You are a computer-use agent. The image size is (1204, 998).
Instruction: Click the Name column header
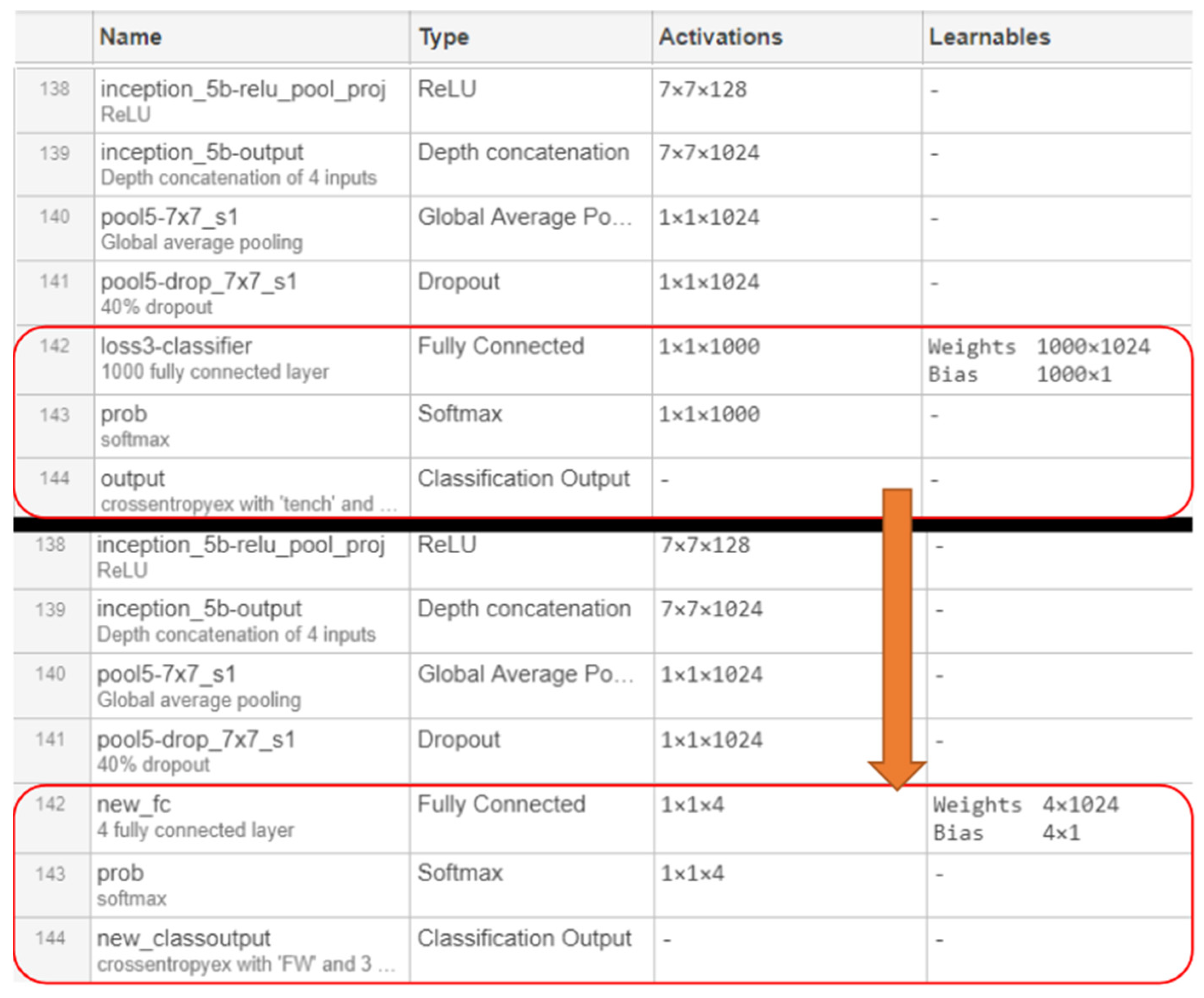pos(131,37)
